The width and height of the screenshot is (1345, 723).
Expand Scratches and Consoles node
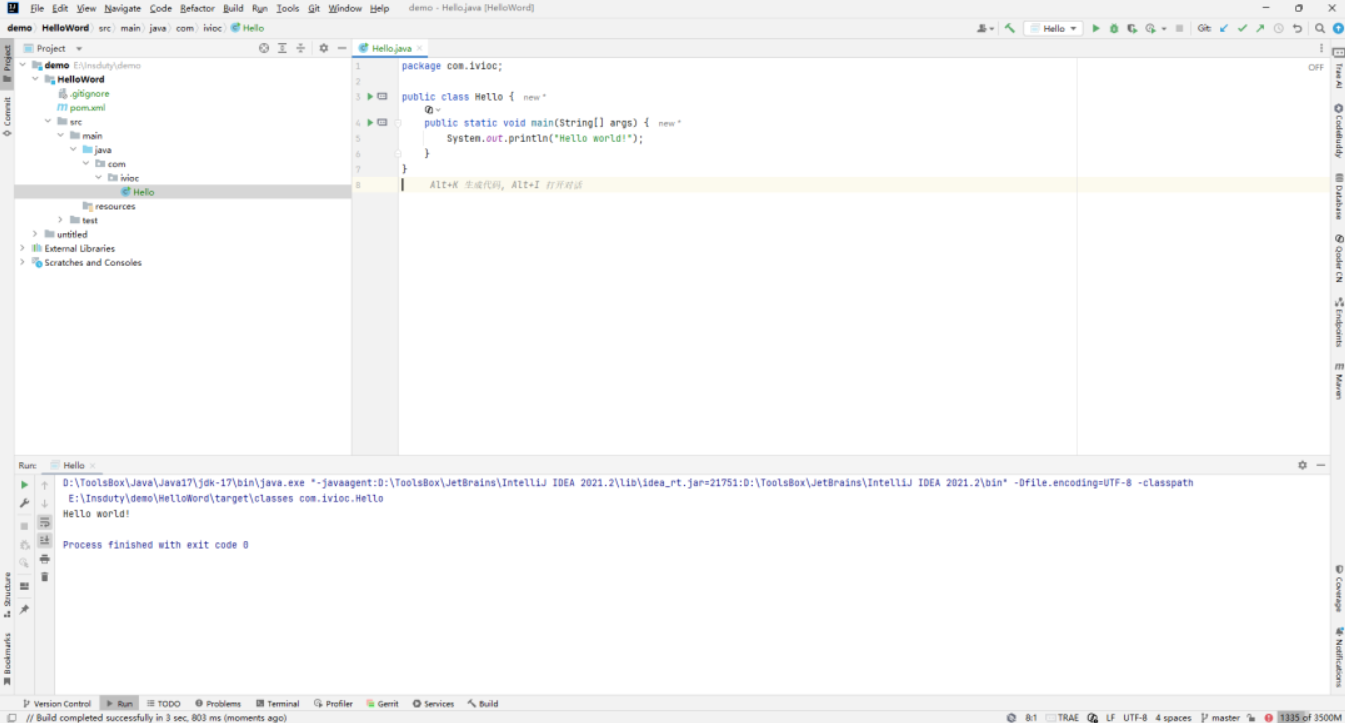23,262
